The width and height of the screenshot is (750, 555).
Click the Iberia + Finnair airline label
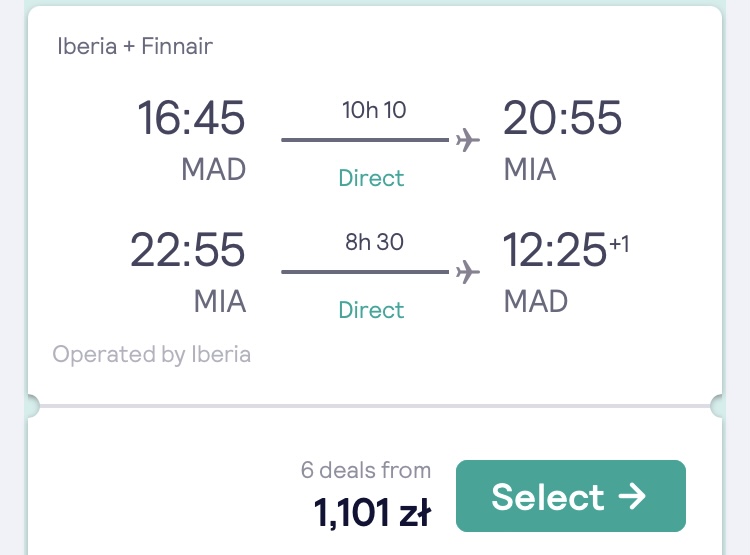pyautogui.click(x=135, y=46)
